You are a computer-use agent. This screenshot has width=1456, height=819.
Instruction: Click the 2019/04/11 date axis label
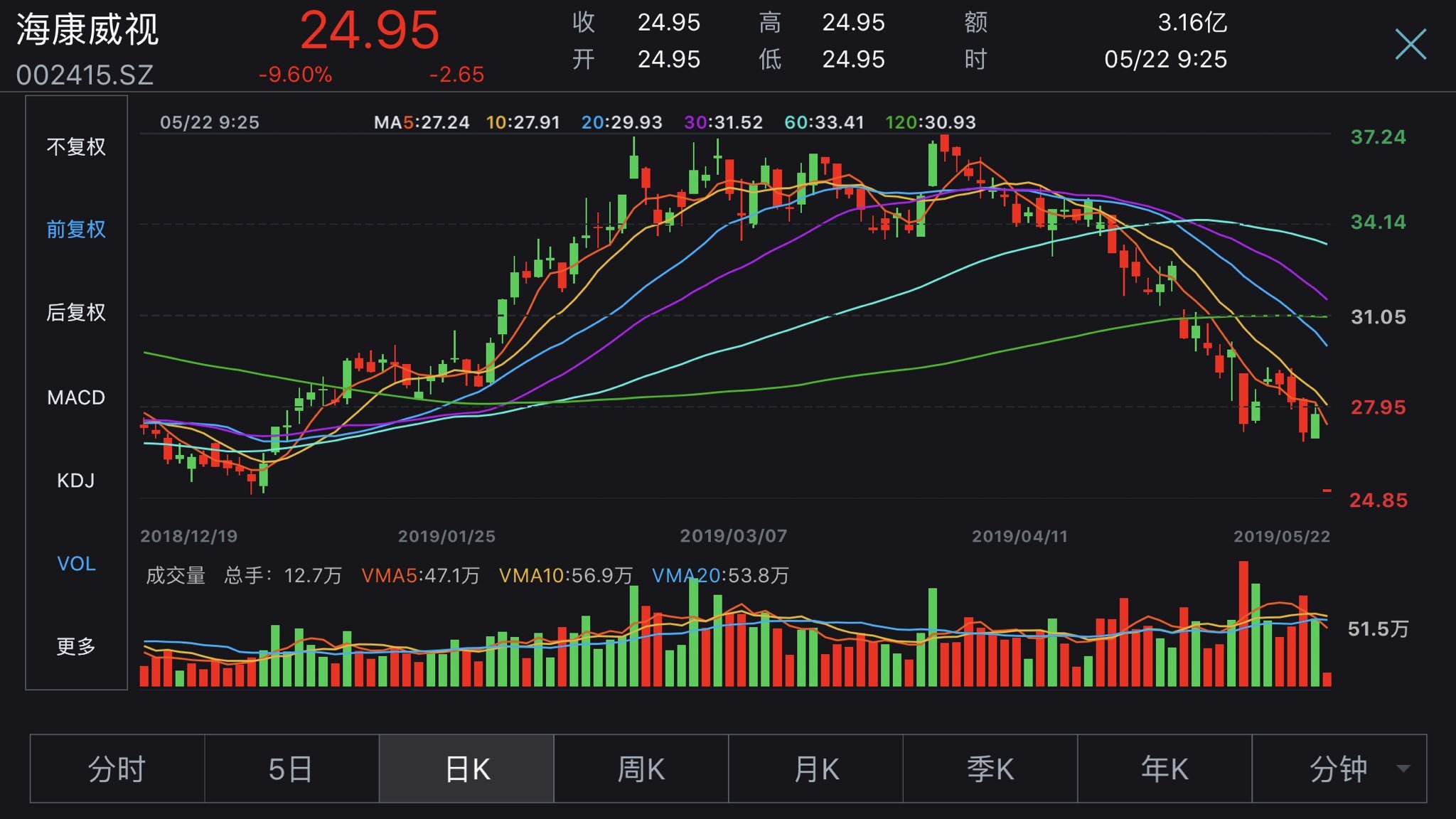(x=1020, y=536)
